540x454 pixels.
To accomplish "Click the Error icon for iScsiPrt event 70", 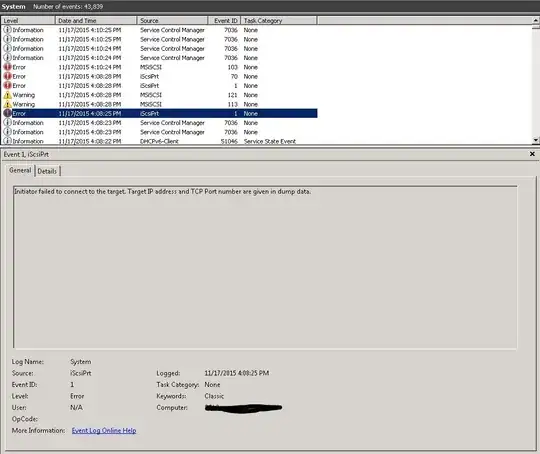I will tap(7, 76).
